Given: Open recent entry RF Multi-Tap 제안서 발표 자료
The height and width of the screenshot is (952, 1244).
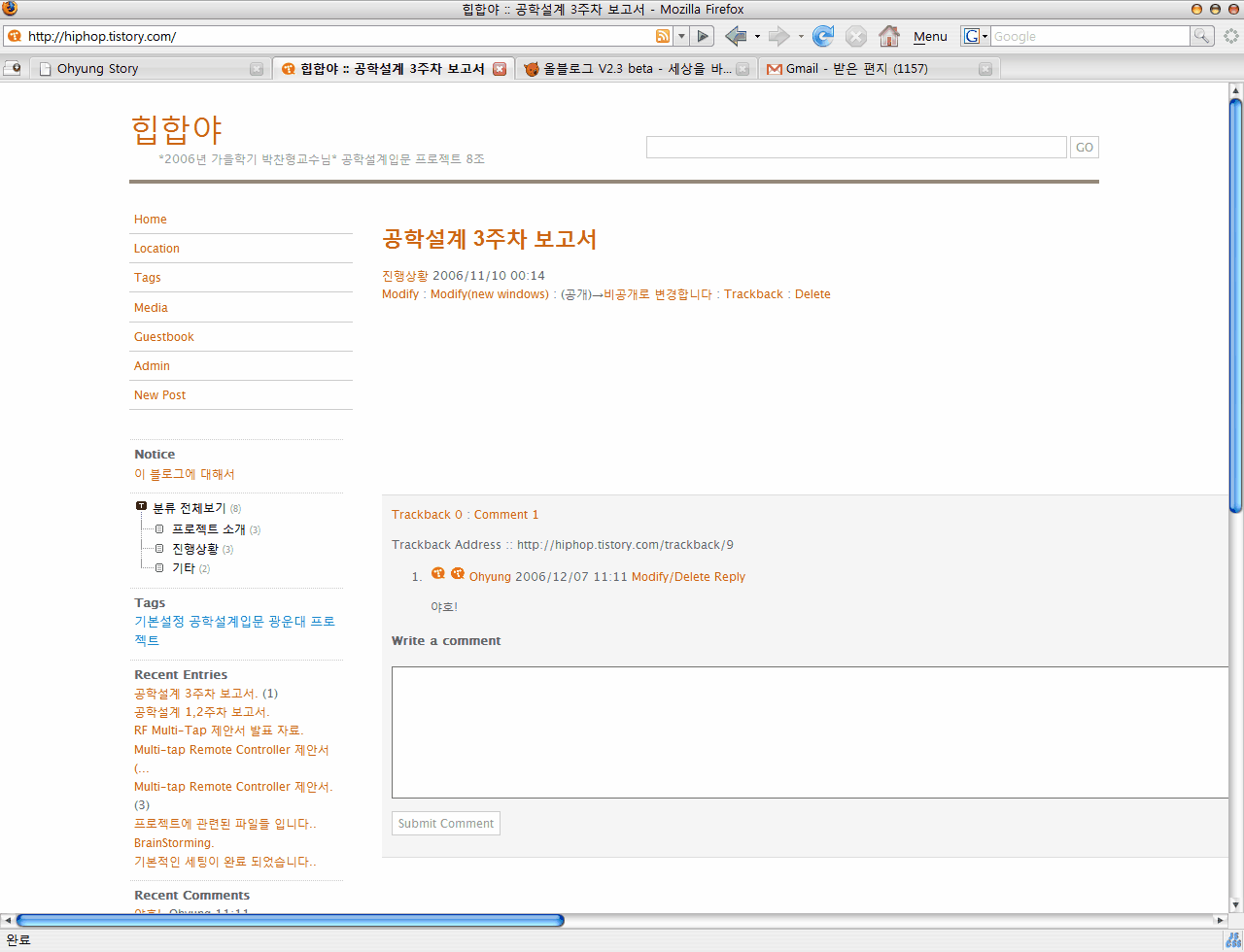Looking at the screenshot, I should click(219, 731).
